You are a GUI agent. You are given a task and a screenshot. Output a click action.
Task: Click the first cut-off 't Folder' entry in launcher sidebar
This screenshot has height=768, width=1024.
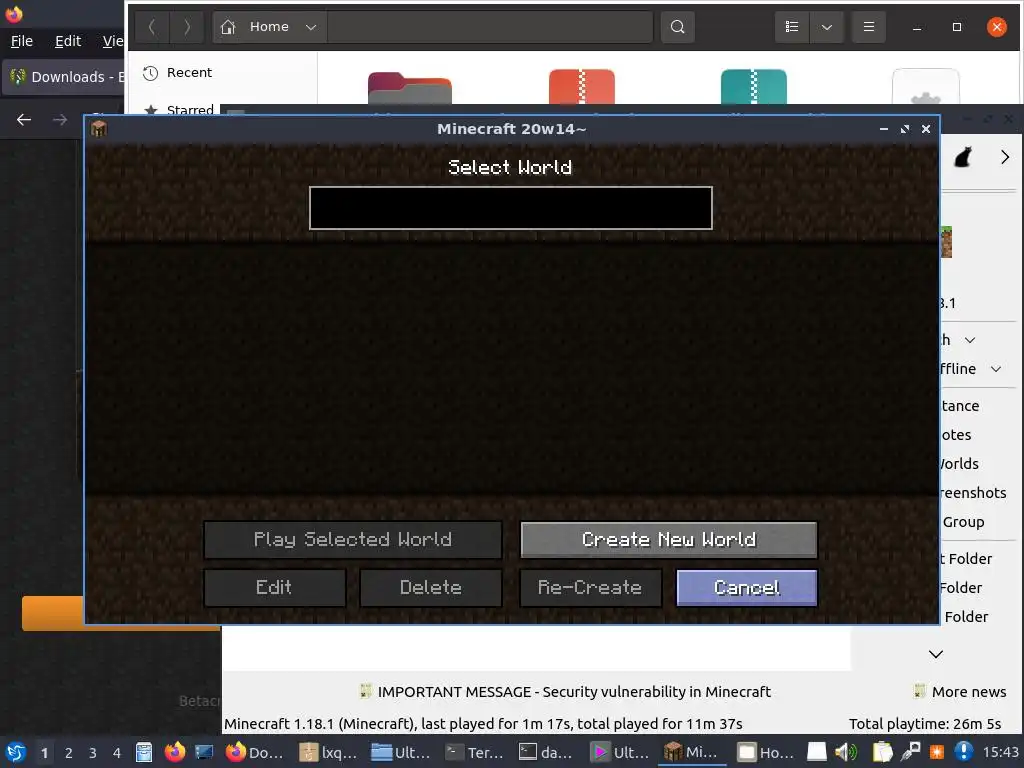point(967,559)
